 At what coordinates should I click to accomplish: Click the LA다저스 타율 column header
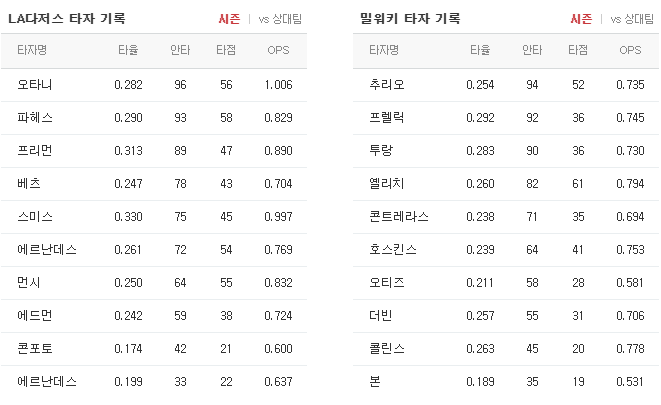coord(128,50)
